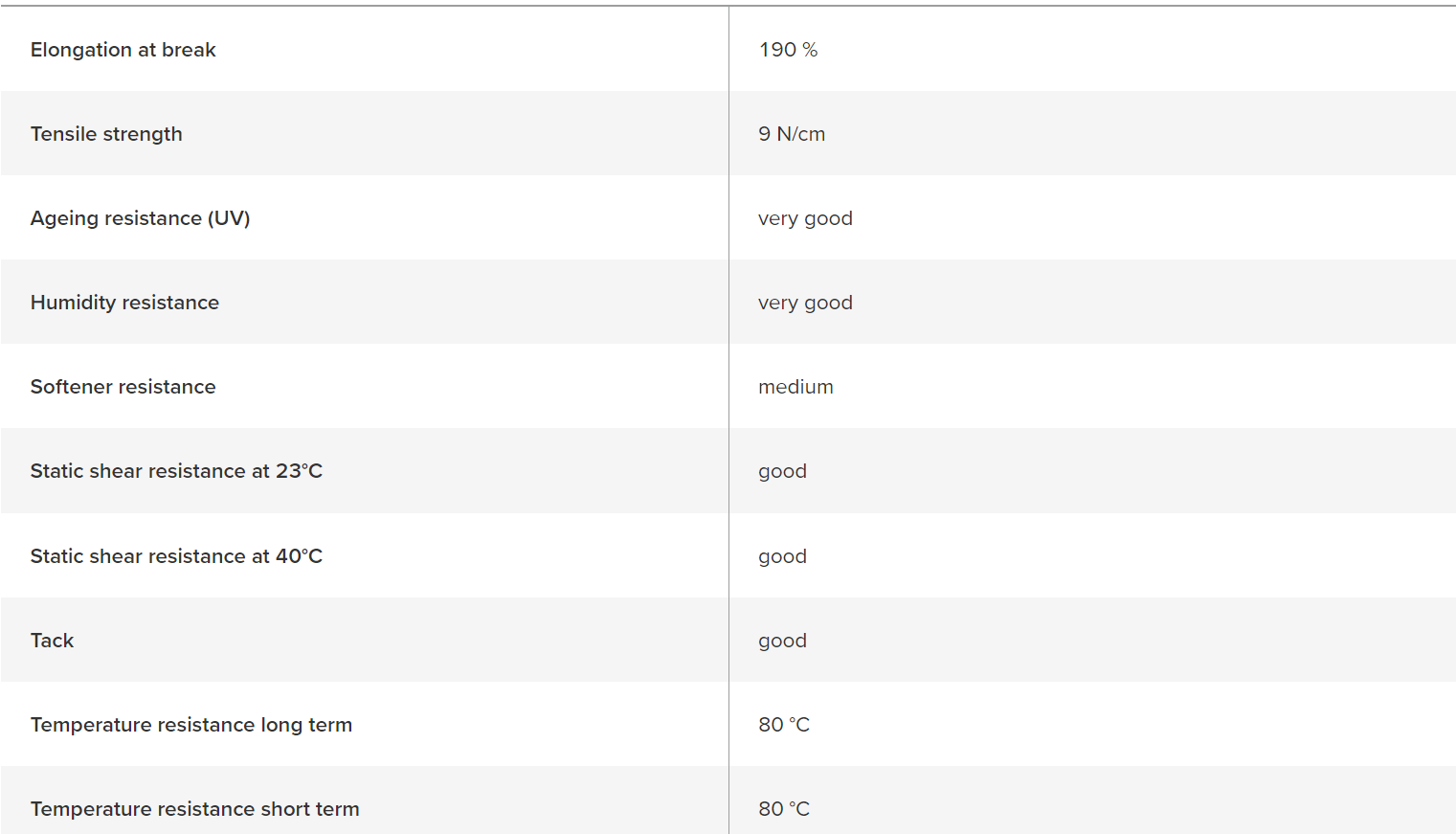The image size is (1456, 834).
Task: Select the very good value for Humidity resistance
Action: pyautogui.click(x=805, y=303)
